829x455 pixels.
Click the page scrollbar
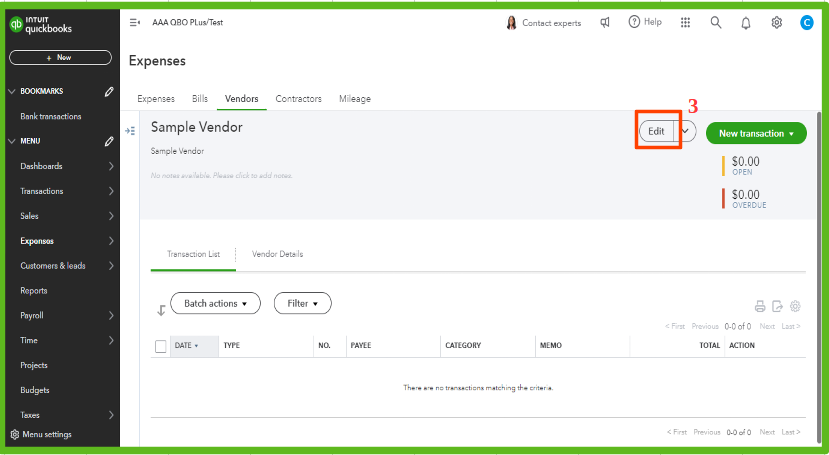point(820,275)
